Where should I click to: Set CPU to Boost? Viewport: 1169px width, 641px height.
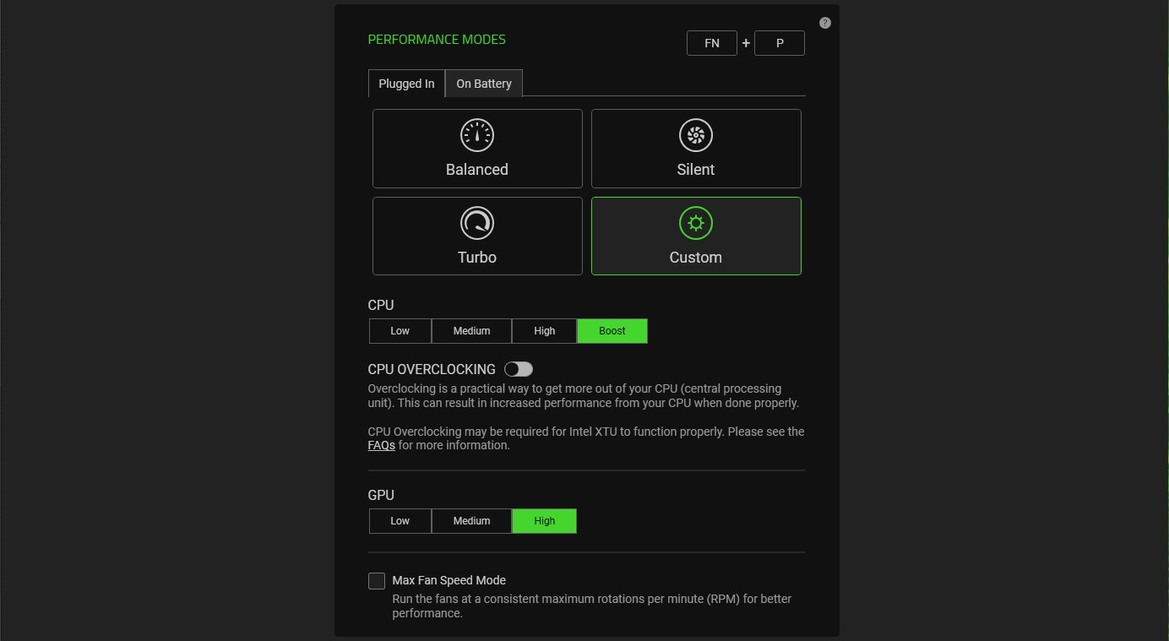click(x=612, y=331)
